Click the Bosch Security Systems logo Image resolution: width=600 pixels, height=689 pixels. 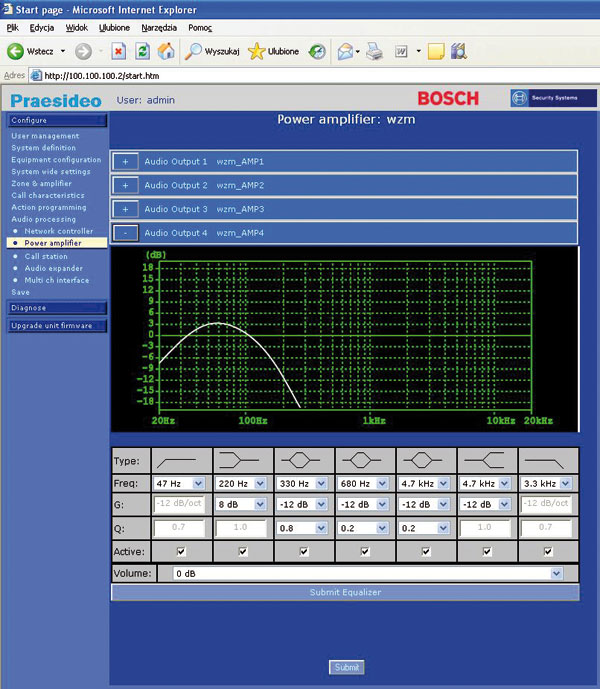coord(553,98)
